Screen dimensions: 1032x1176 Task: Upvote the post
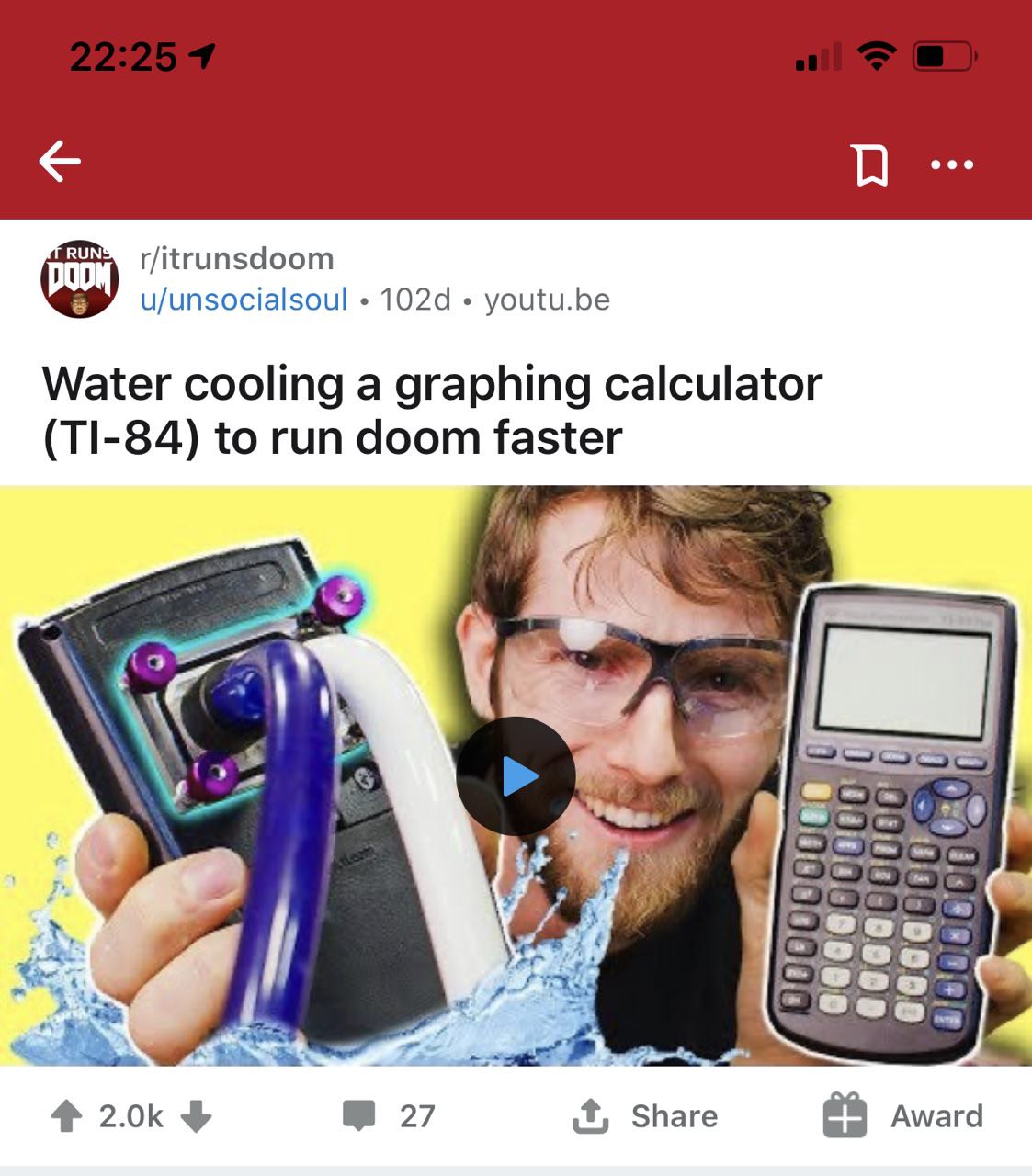pos(66,1116)
